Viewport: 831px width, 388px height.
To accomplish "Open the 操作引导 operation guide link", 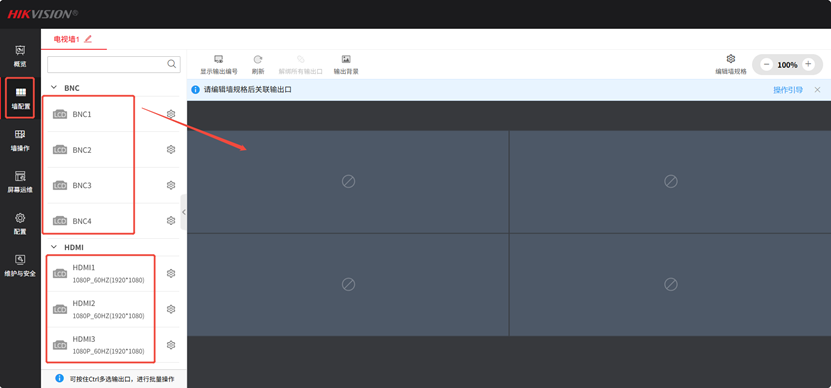I will (x=788, y=90).
